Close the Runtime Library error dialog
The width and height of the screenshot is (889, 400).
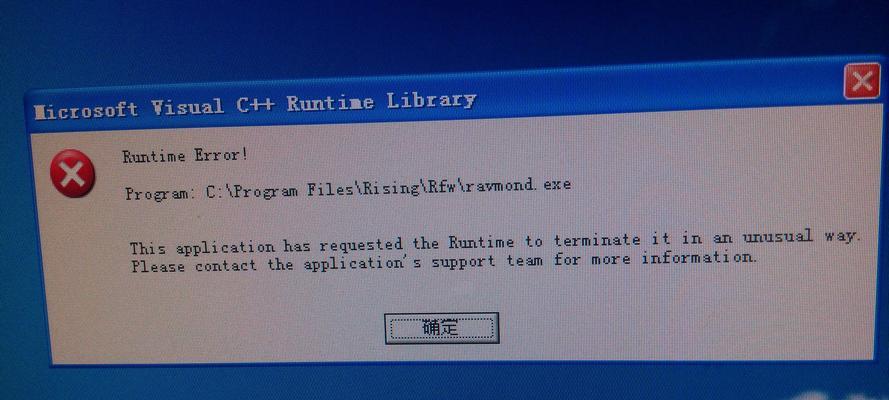pyautogui.click(x=862, y=82)
